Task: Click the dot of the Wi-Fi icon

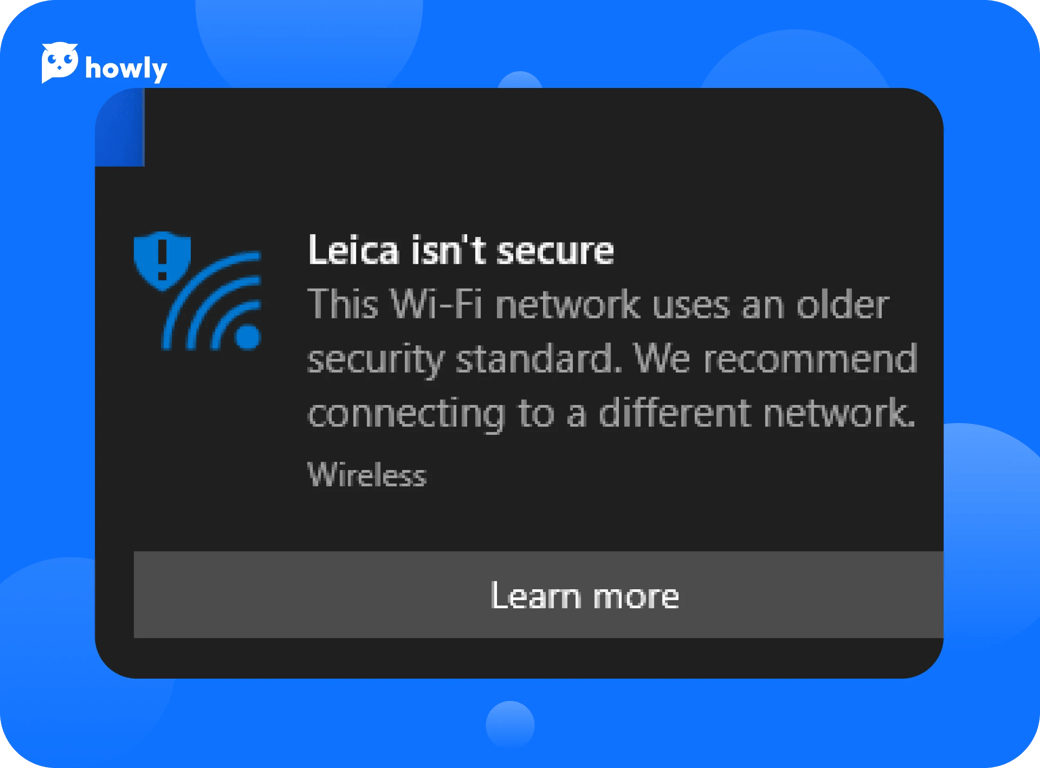Action: pyautogui.click(x=247, y=337)
